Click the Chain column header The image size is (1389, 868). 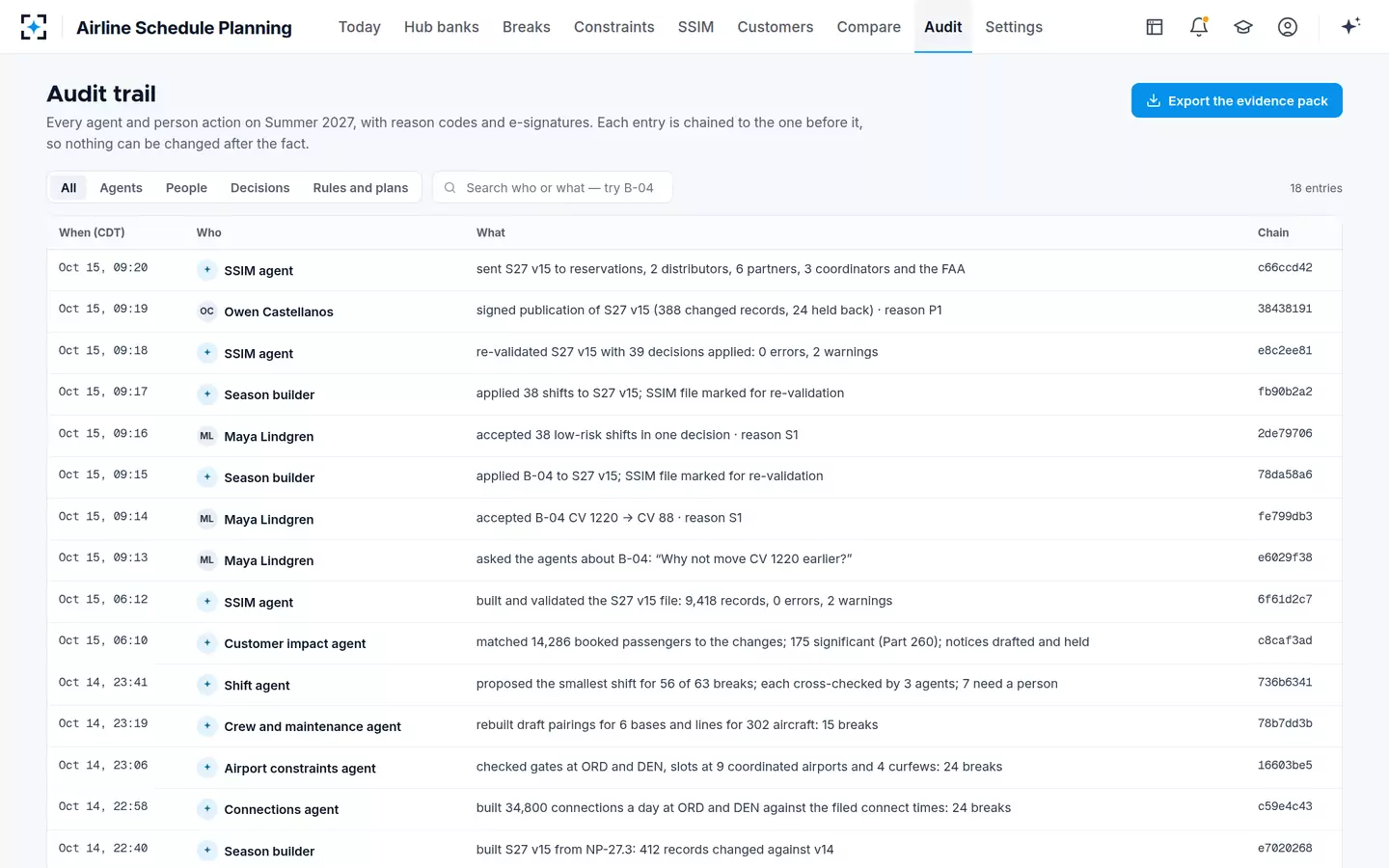pos(1273,232)
